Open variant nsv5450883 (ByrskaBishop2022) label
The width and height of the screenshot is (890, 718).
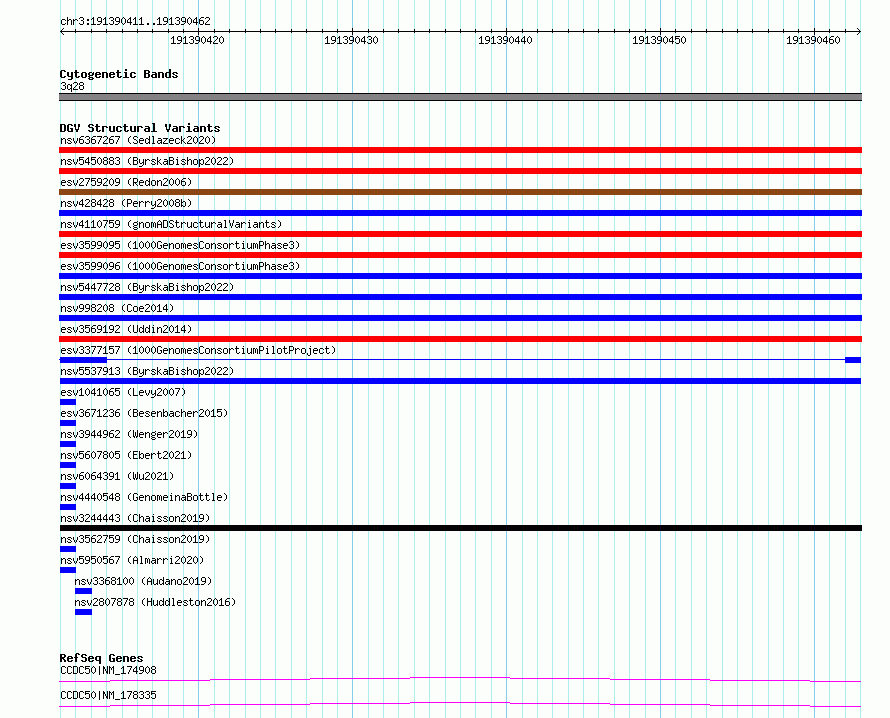(147, 161)
